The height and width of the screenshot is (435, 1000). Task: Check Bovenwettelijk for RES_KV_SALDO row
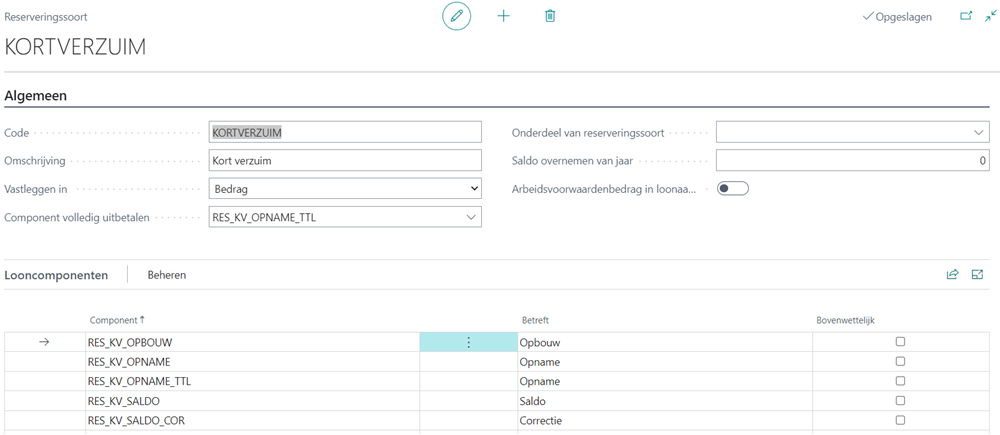click(x=900, y=401)
